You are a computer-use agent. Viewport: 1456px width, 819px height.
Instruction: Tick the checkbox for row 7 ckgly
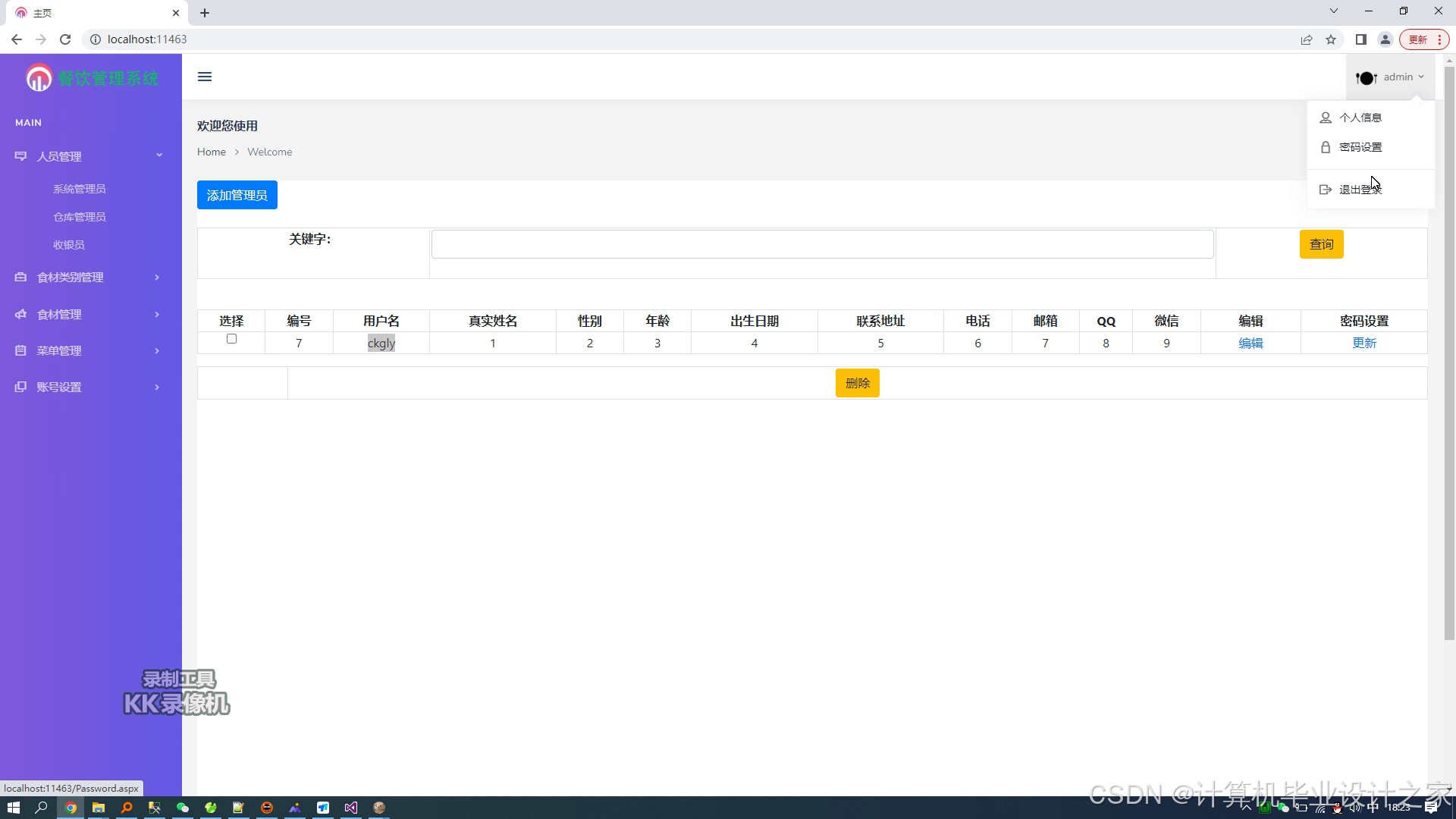[x=231, y=339]
